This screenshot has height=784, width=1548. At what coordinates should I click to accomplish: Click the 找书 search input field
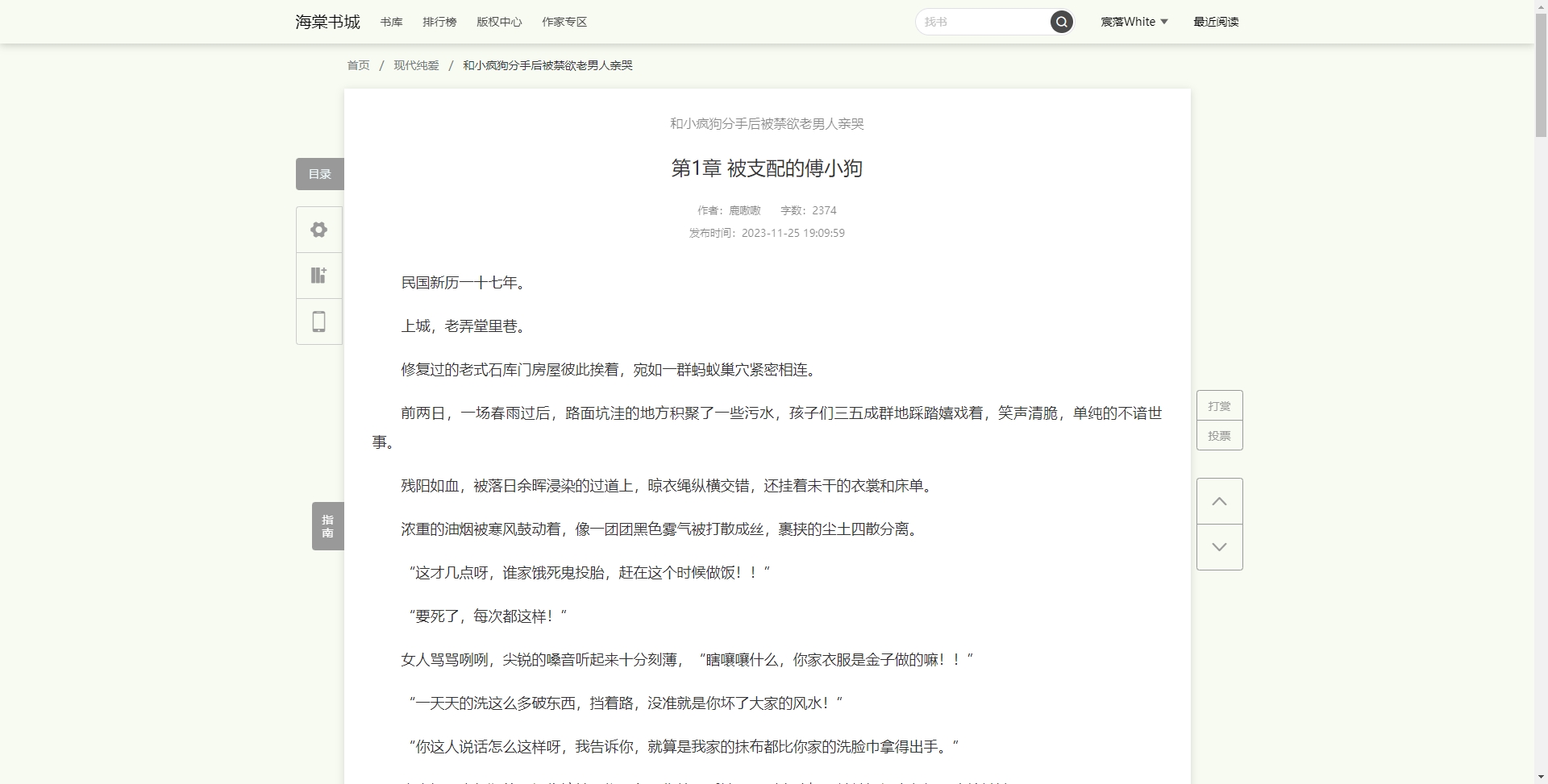pyautogui.click(x=984, y=22)
